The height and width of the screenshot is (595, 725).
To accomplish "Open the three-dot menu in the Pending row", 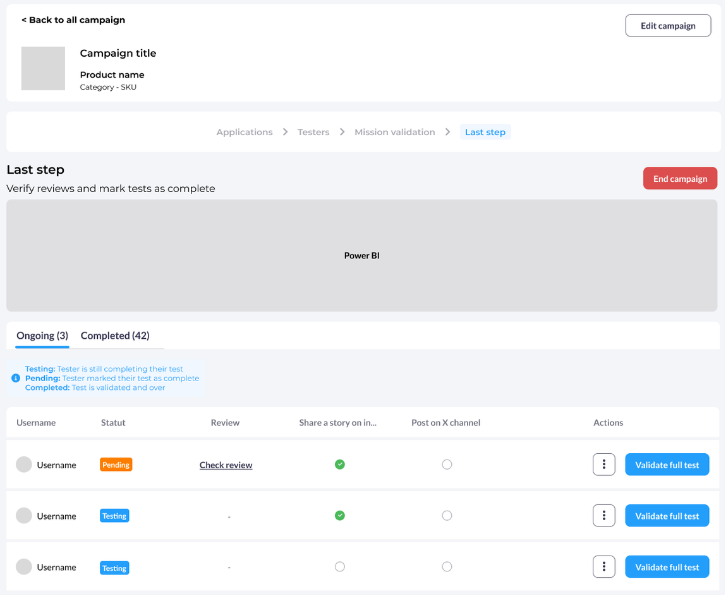I will coord(603,464).
